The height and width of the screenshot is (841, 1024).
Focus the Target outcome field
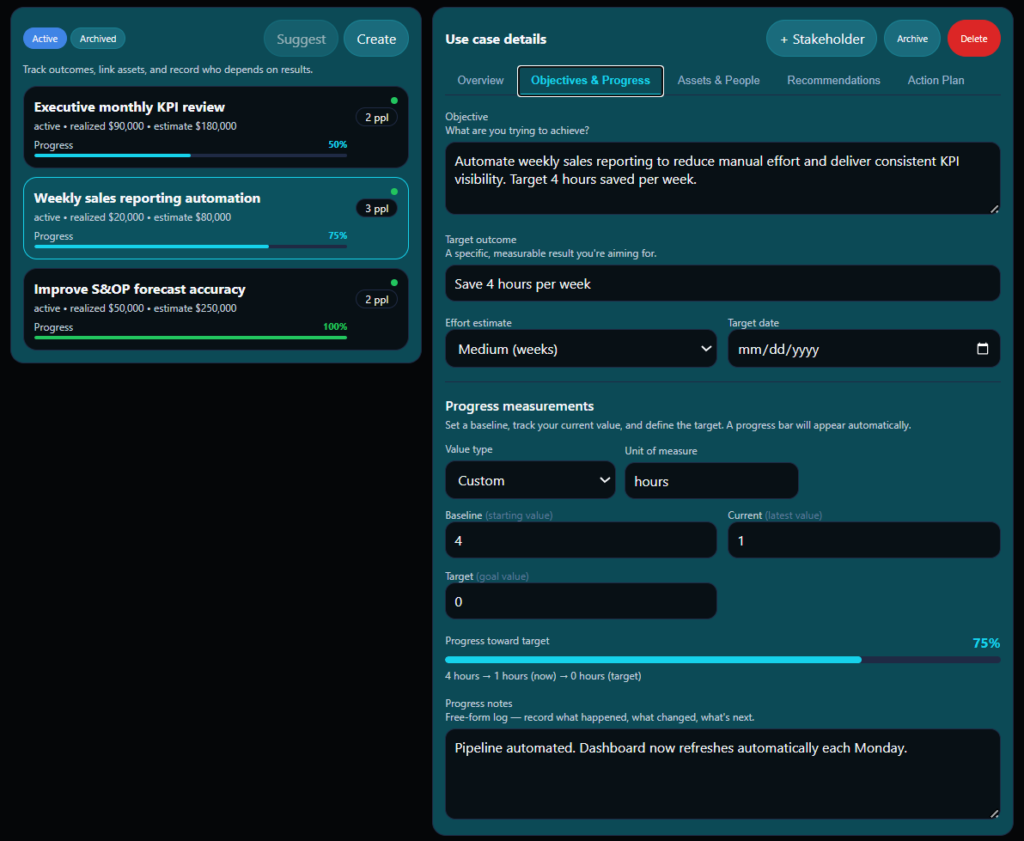coord(722,283)
